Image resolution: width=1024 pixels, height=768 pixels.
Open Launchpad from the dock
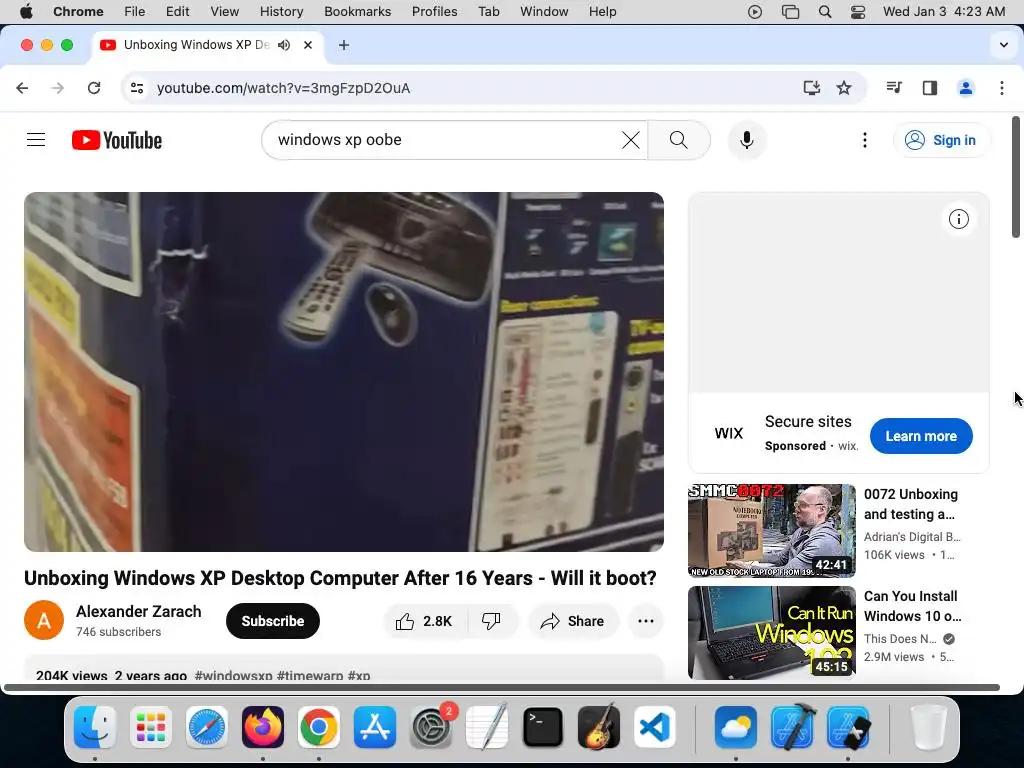(151, 727)
